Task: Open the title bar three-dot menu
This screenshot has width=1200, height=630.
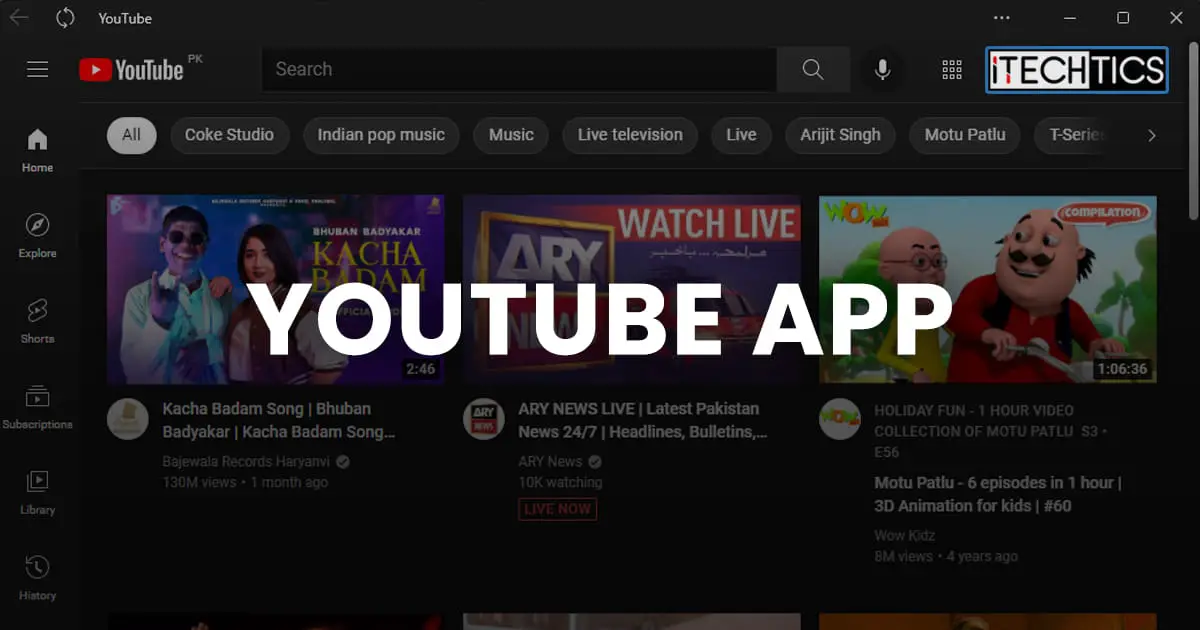Action: tap(1002, 18)
